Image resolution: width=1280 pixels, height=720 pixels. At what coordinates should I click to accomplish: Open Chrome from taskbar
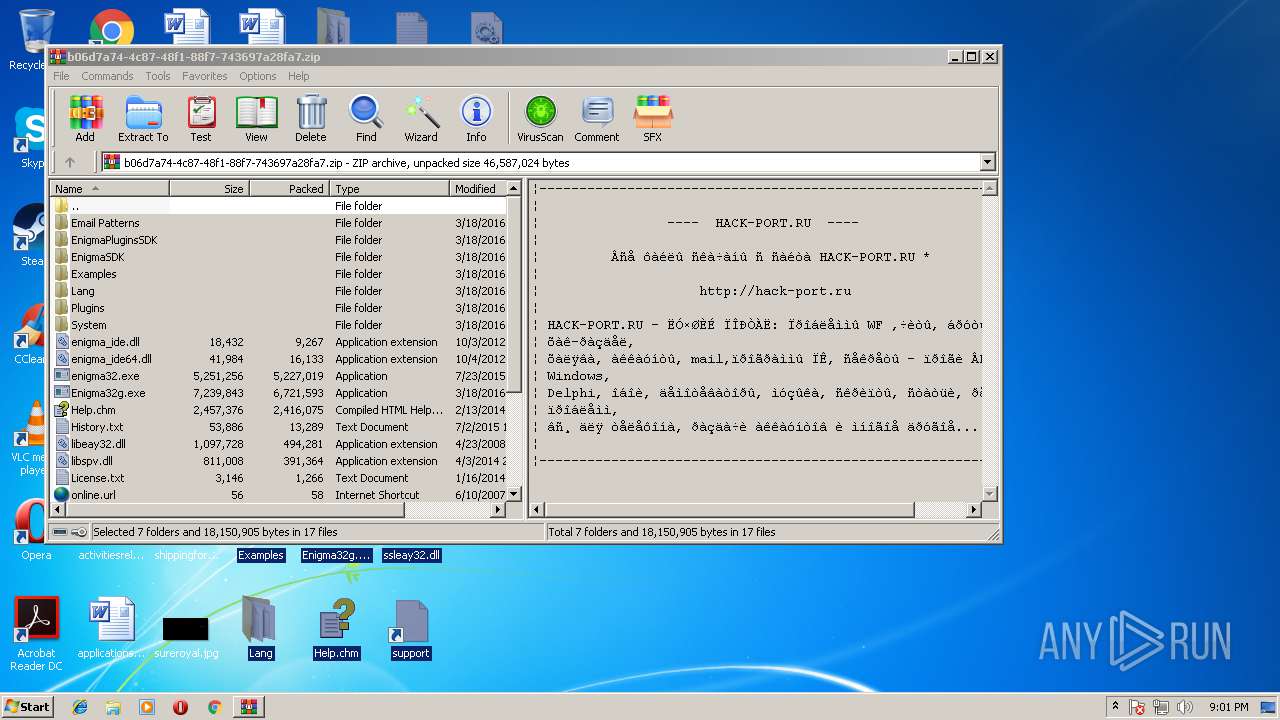tap(214, 707)
